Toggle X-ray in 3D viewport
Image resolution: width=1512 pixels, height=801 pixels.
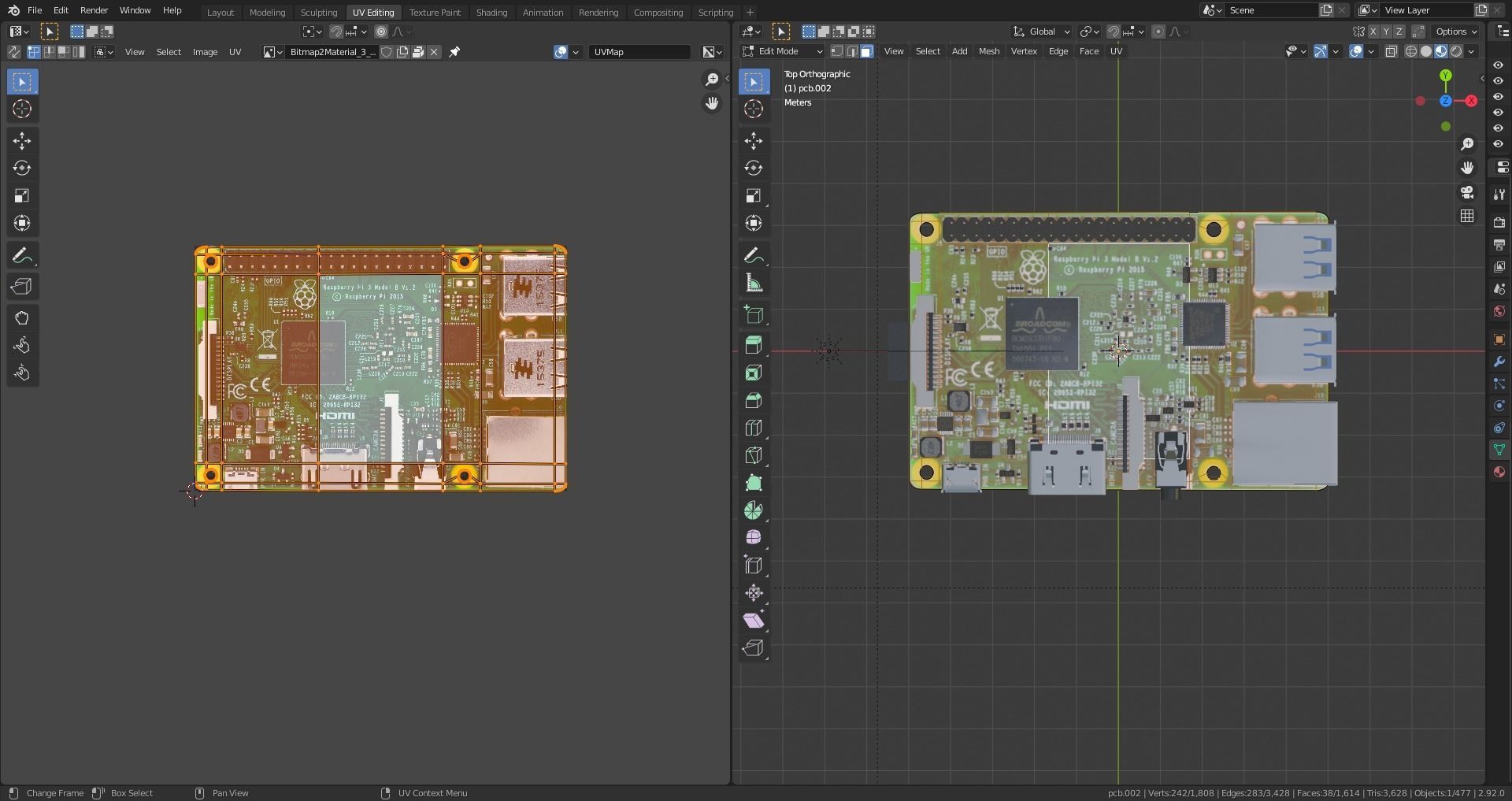(1392, 51)
